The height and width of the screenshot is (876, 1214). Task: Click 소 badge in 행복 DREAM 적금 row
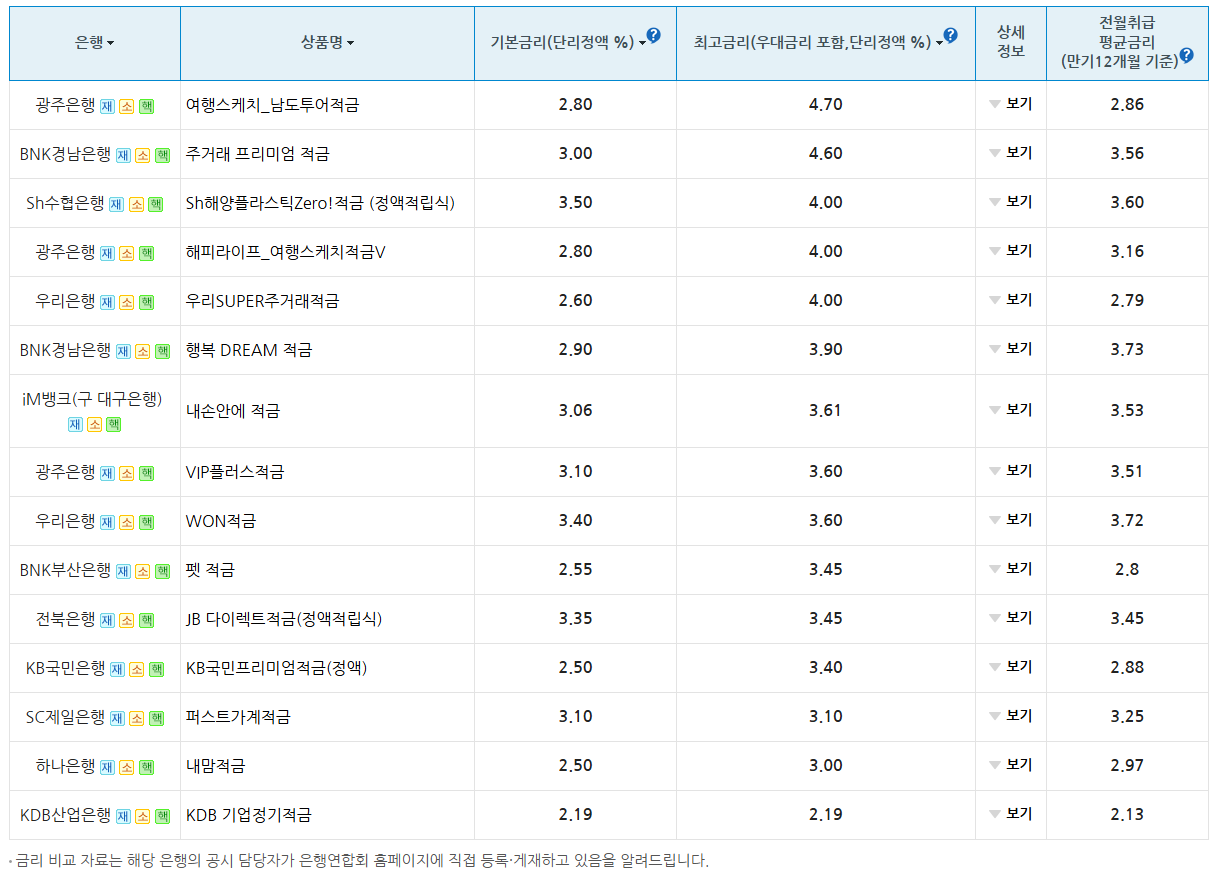[x=143, y=351]
